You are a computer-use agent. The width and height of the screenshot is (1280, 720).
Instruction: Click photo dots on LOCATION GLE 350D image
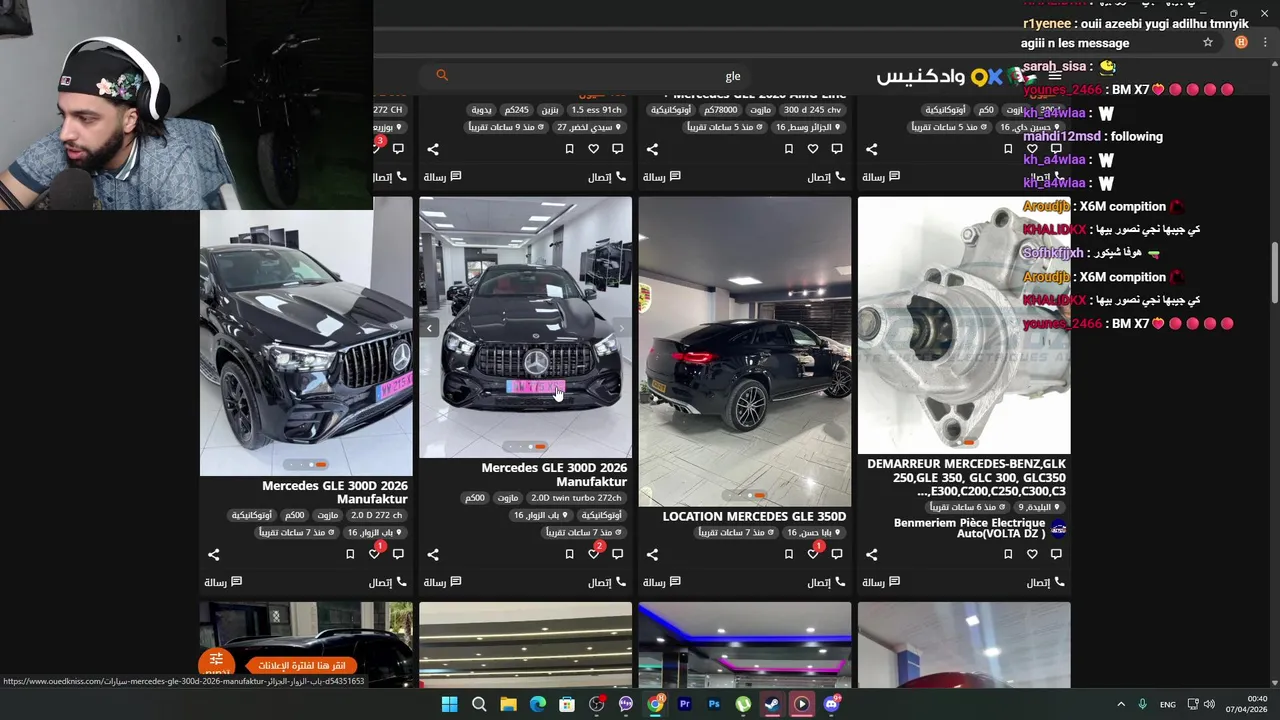[x=745, y=495]
